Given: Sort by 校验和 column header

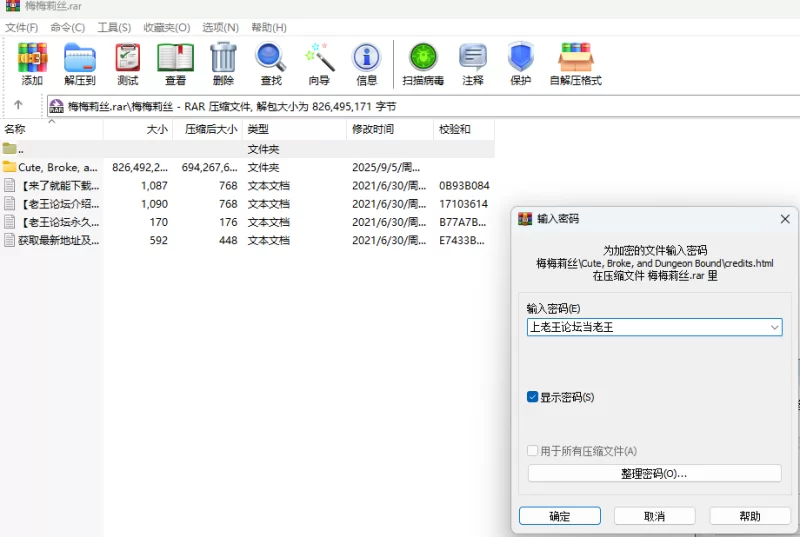Looking at the screenshot, I should pyautogui.click(x=464, y=130).
